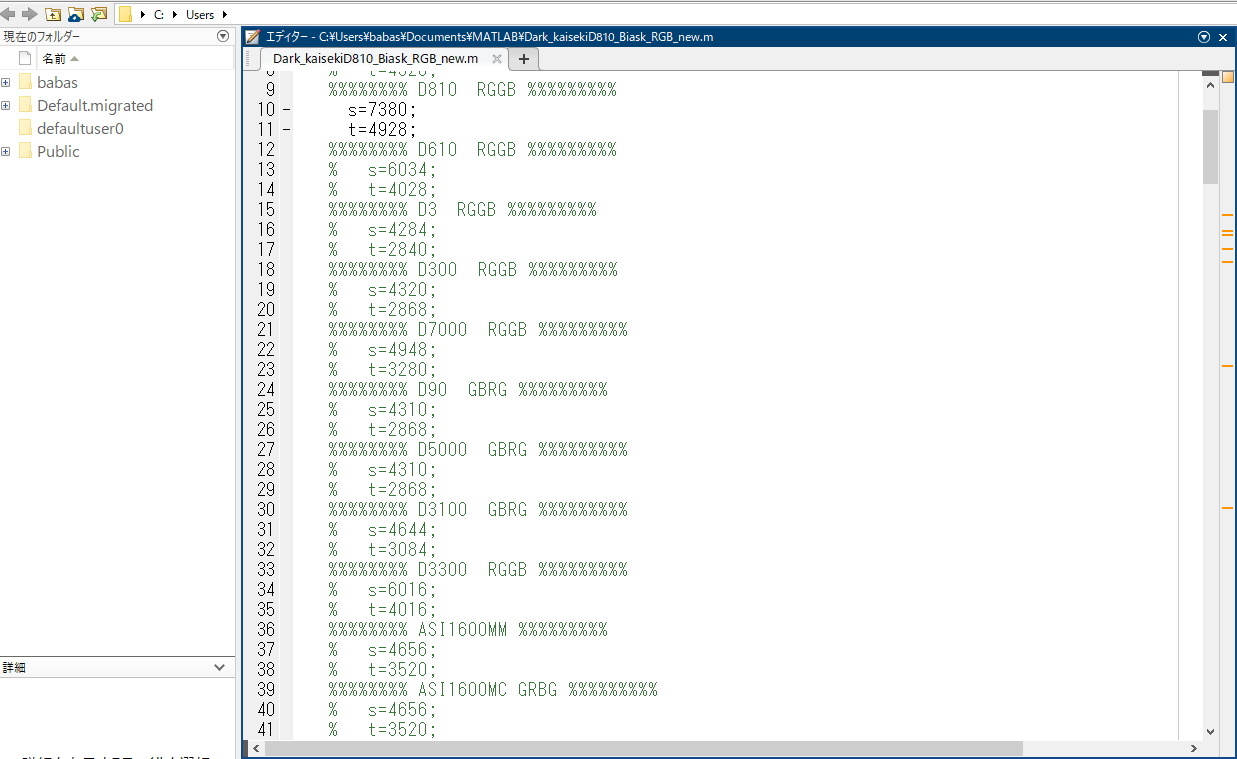
Task: Select the Public folder
Action: pyautogui.click(x=58, y=152)
